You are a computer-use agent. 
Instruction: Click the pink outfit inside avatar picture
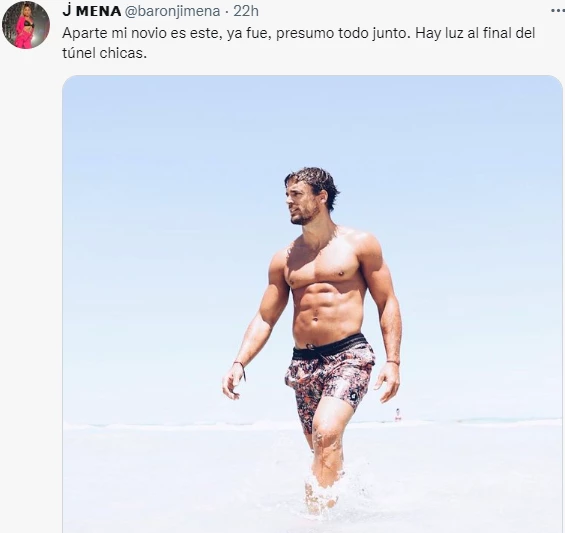click(23, 32)
